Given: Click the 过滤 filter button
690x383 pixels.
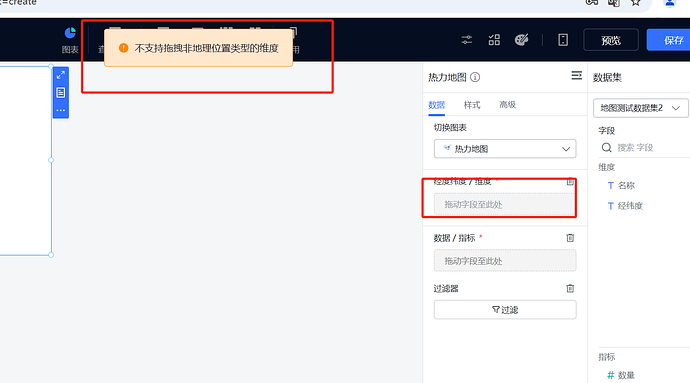Looking at the screenshot, I should click(505, 309).
